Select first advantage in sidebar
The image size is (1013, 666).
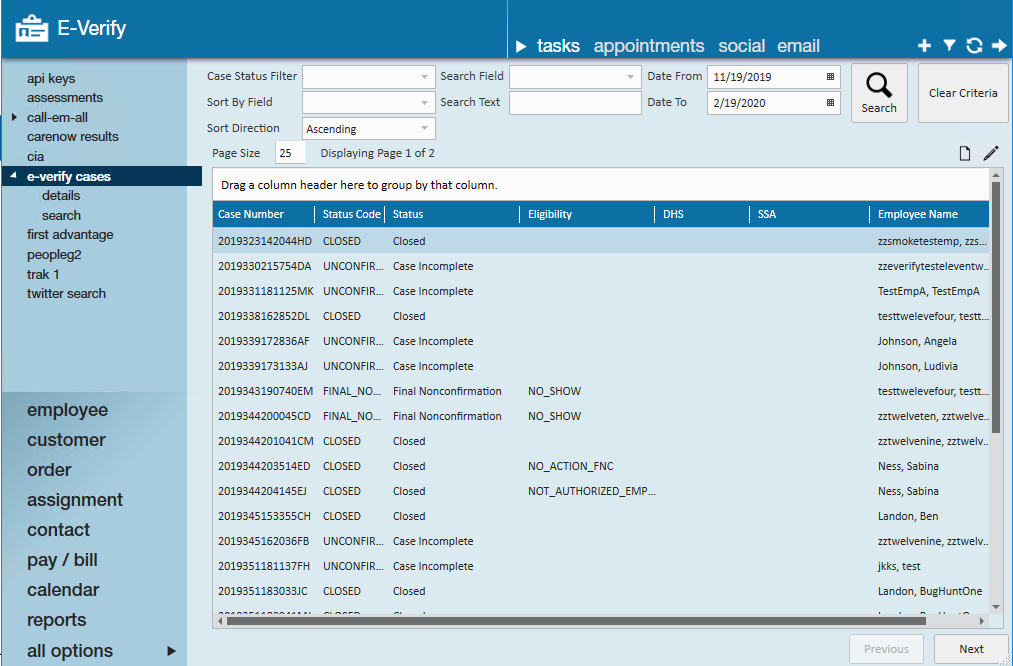point(70,234)
